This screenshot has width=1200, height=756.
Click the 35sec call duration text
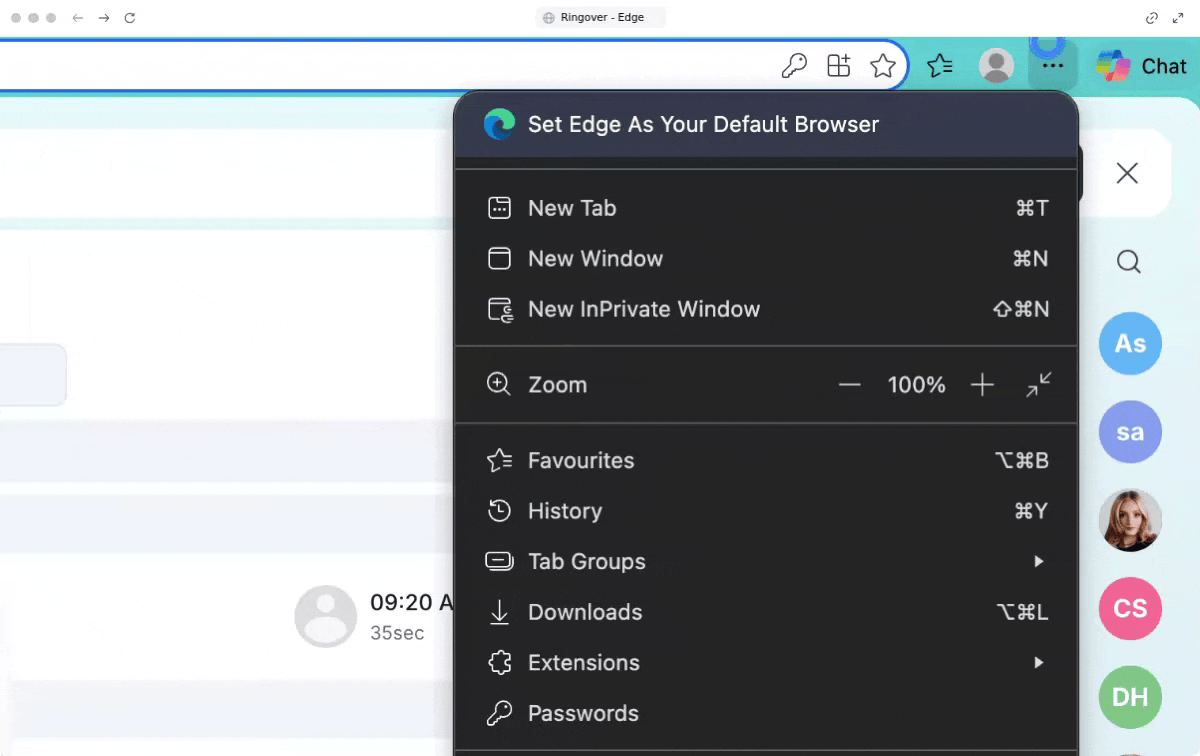coord(397,633)
